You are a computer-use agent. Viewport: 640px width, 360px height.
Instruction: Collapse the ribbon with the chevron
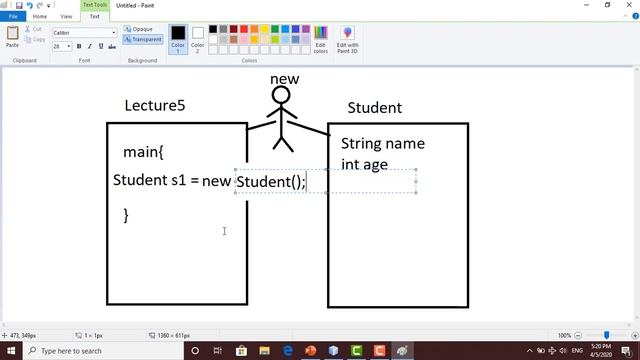pyautogui.click(x=625, y=16)
